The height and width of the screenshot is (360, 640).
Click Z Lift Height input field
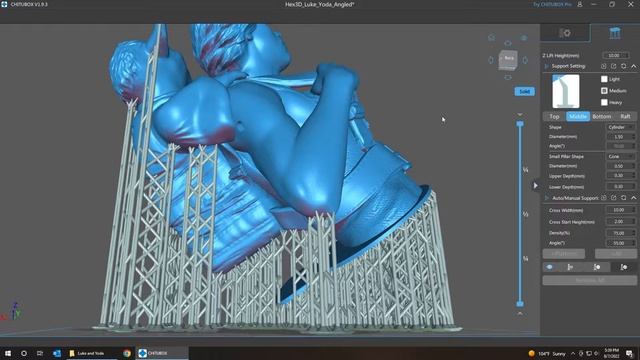616,56
